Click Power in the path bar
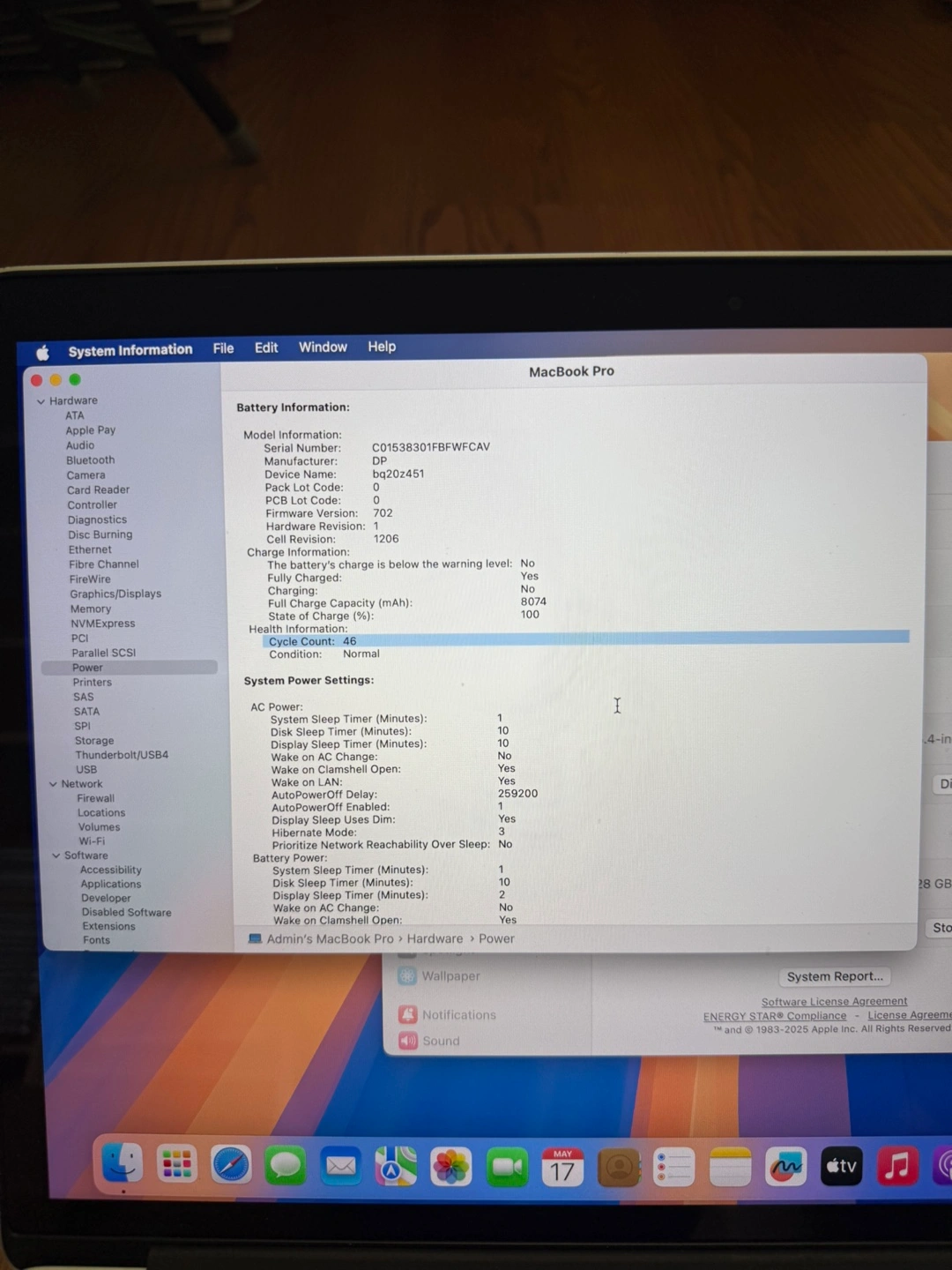 click(x=496, y=938)
